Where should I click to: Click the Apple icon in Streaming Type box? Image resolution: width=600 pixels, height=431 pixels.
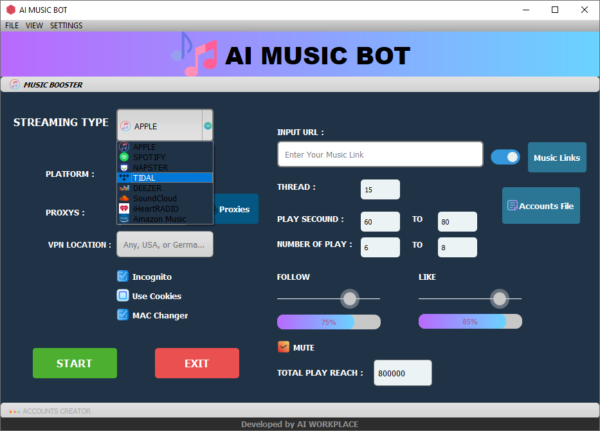(x=126, y=126)
